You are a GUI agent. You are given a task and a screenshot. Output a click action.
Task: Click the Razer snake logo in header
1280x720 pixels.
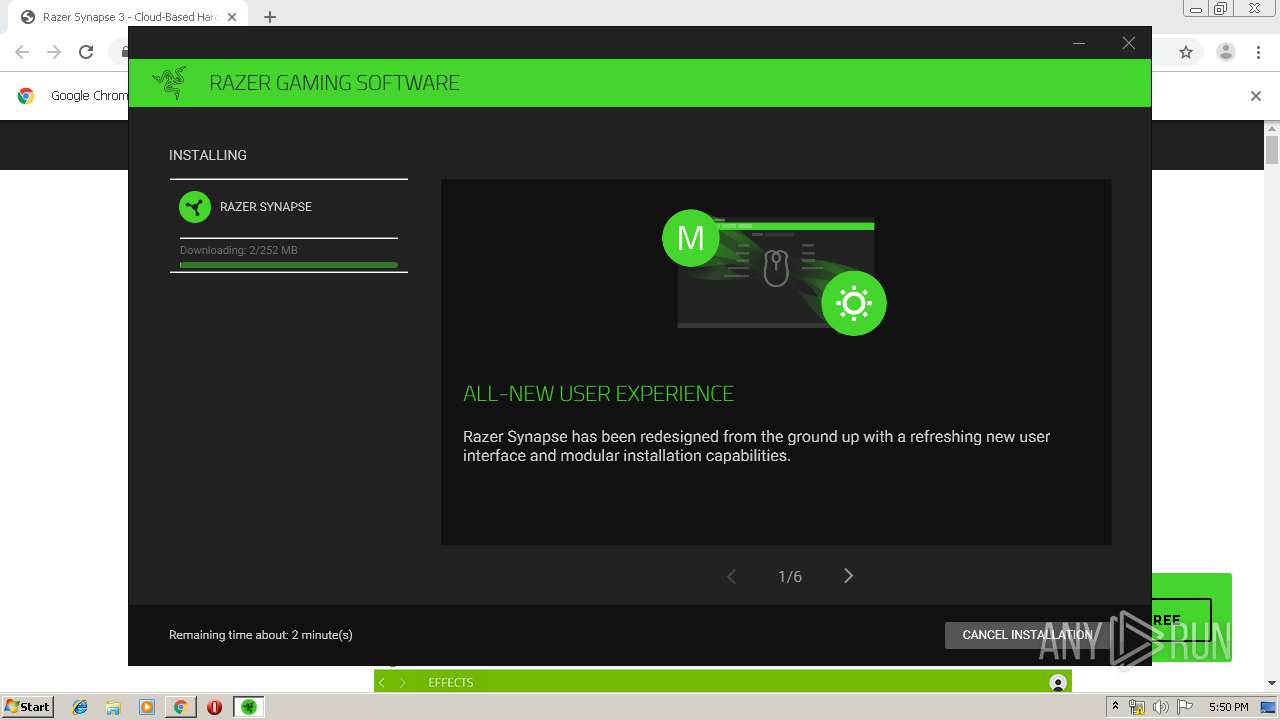tap(169, 83)
